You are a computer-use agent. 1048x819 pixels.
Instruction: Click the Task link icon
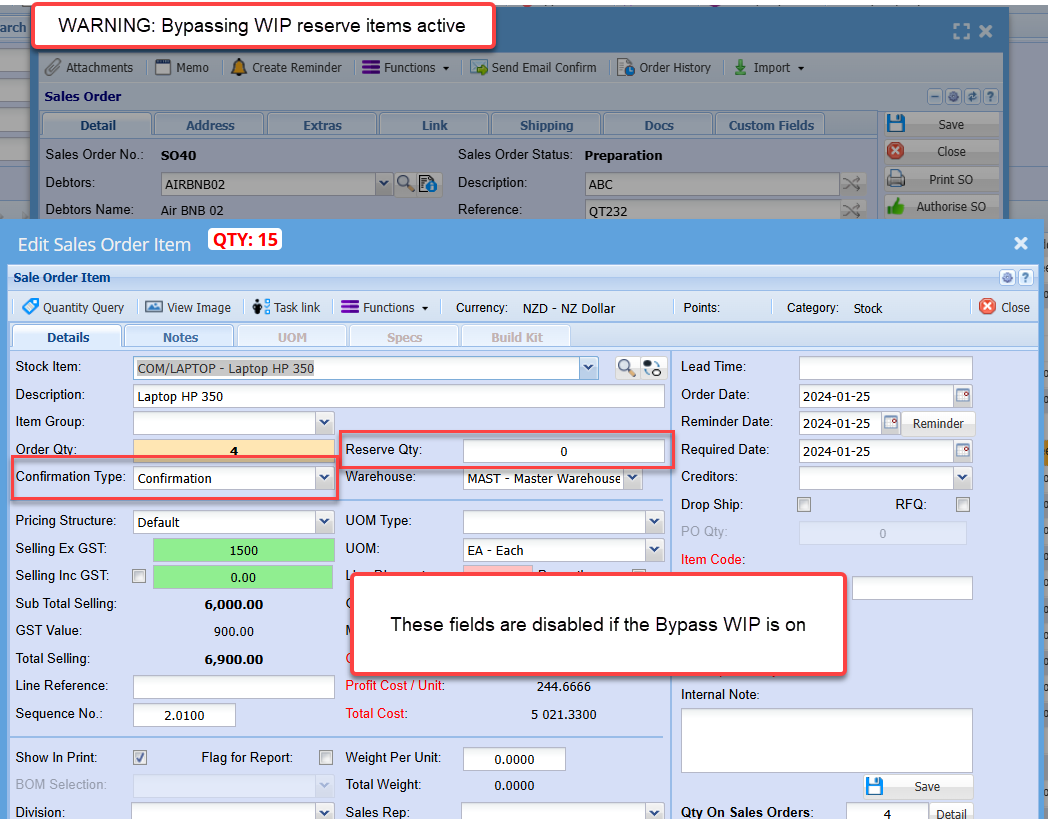(x=261, y=307)
